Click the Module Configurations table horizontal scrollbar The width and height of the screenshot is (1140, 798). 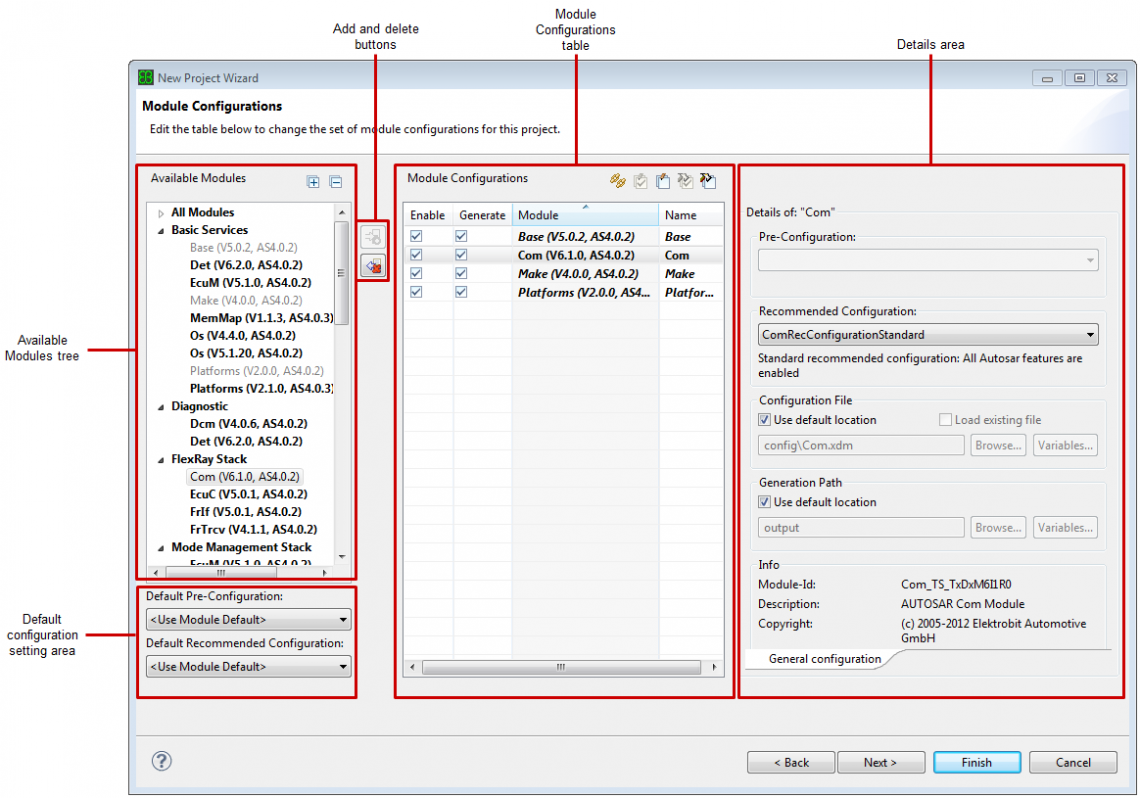pos(560,667)
